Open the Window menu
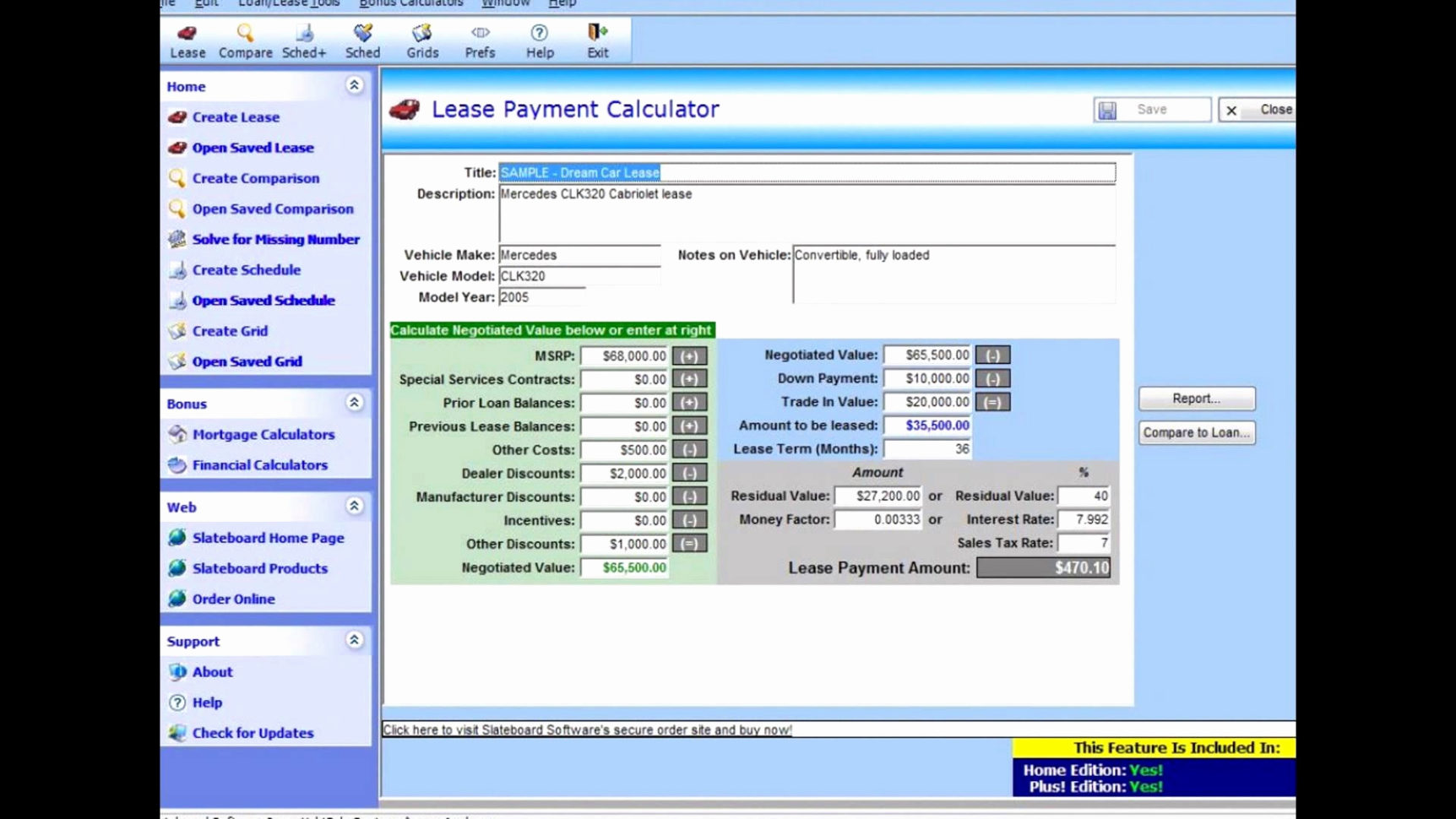The height and width of the screenshot is (819, 1456). [504, 3]
